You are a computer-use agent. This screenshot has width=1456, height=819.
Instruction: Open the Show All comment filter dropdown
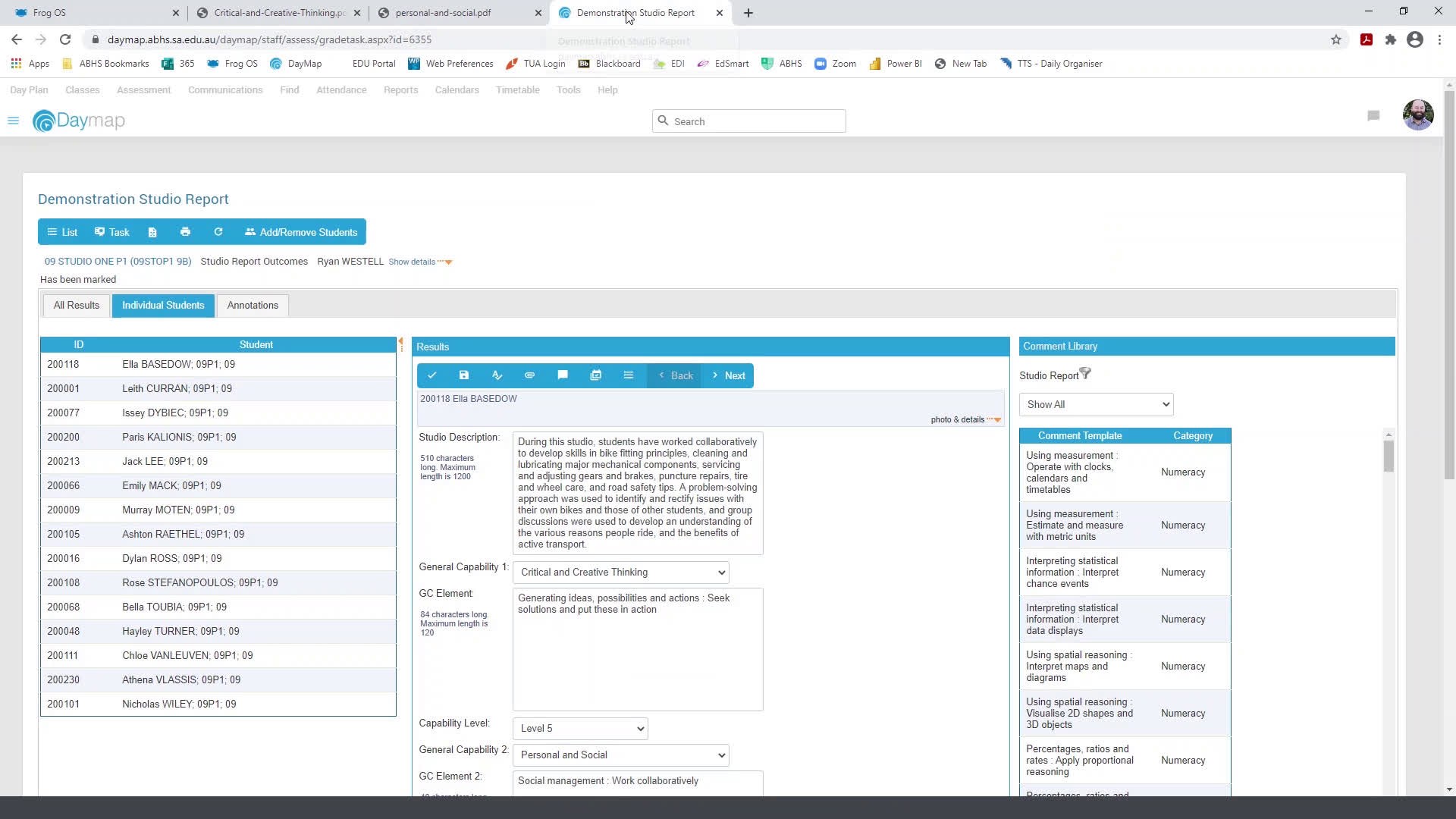(x=1097, y=405)
